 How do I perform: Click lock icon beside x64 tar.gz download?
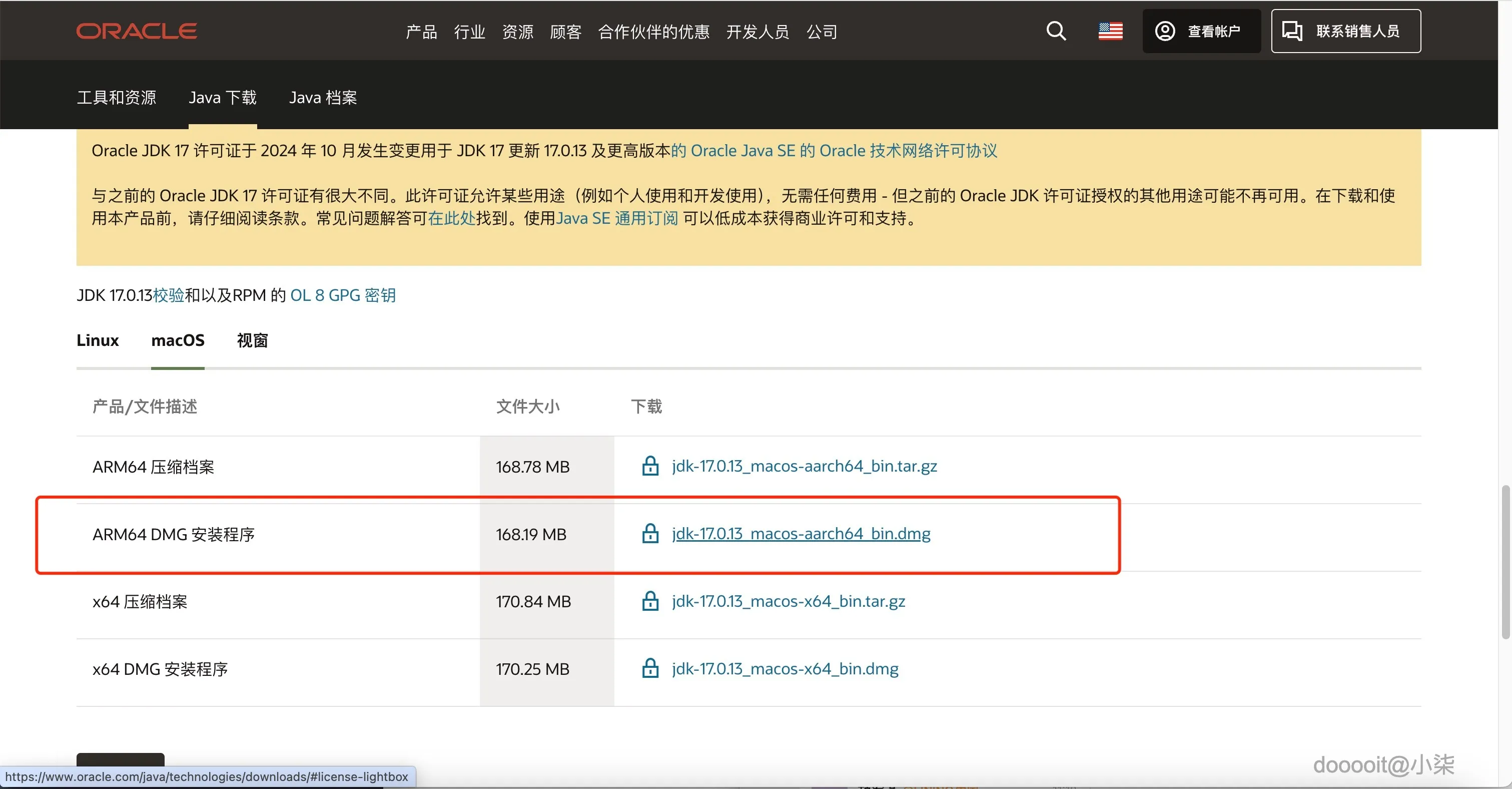tap(650, 601)
